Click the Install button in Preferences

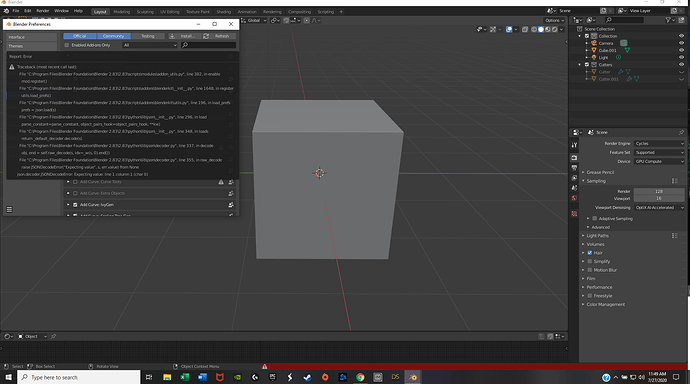click(184, 36)
